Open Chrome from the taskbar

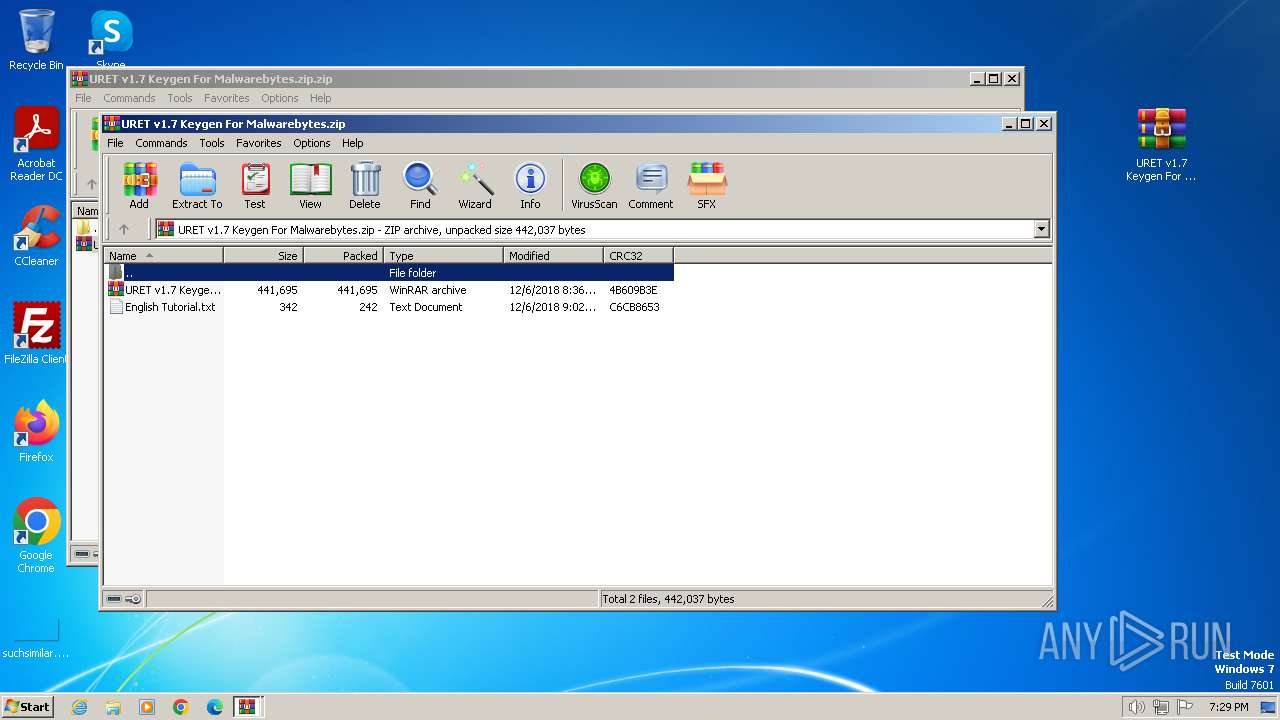click(x=181, y=707)
